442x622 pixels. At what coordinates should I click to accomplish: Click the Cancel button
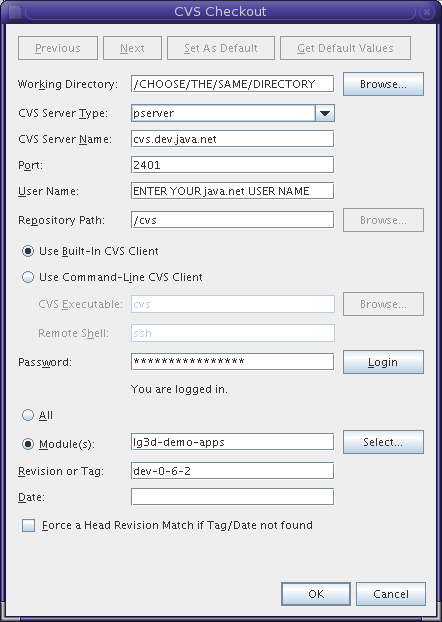[391, 594]
